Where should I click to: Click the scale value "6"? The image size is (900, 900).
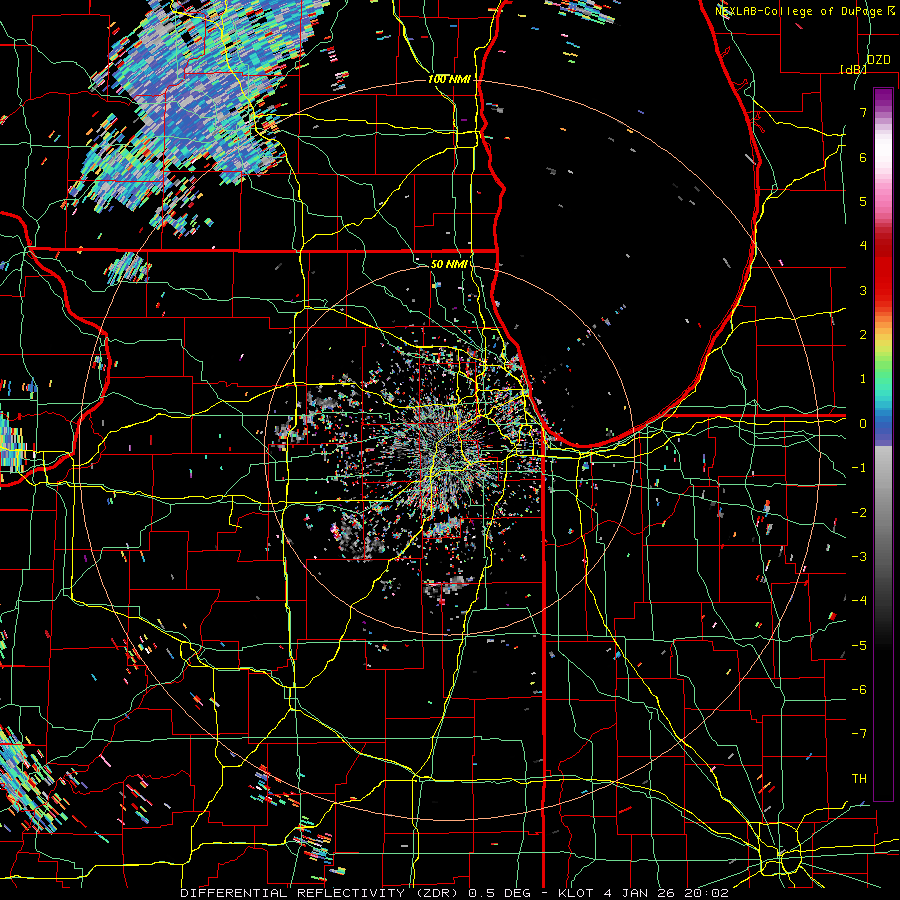tap(863, 157)
